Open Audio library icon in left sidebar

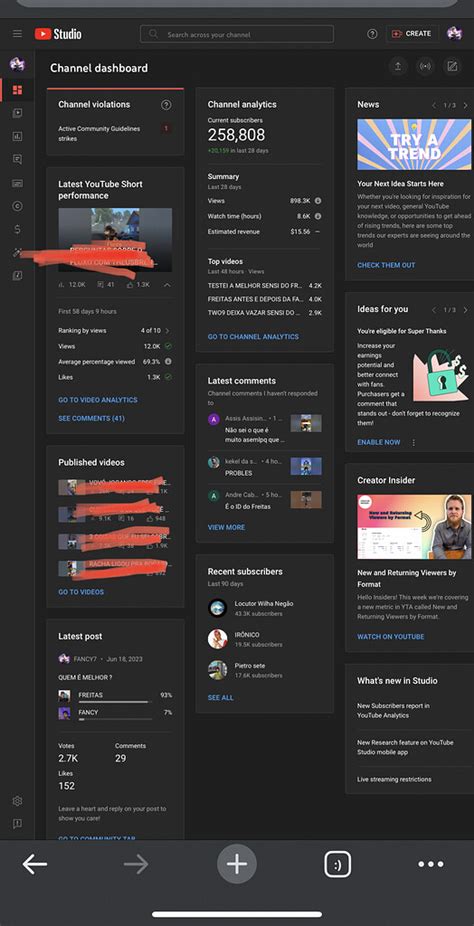[17, 275]
